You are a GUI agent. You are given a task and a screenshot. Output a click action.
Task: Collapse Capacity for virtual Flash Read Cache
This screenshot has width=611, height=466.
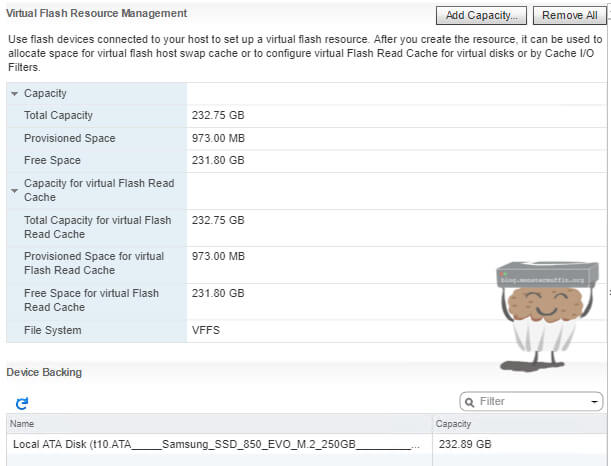point(14,184)
